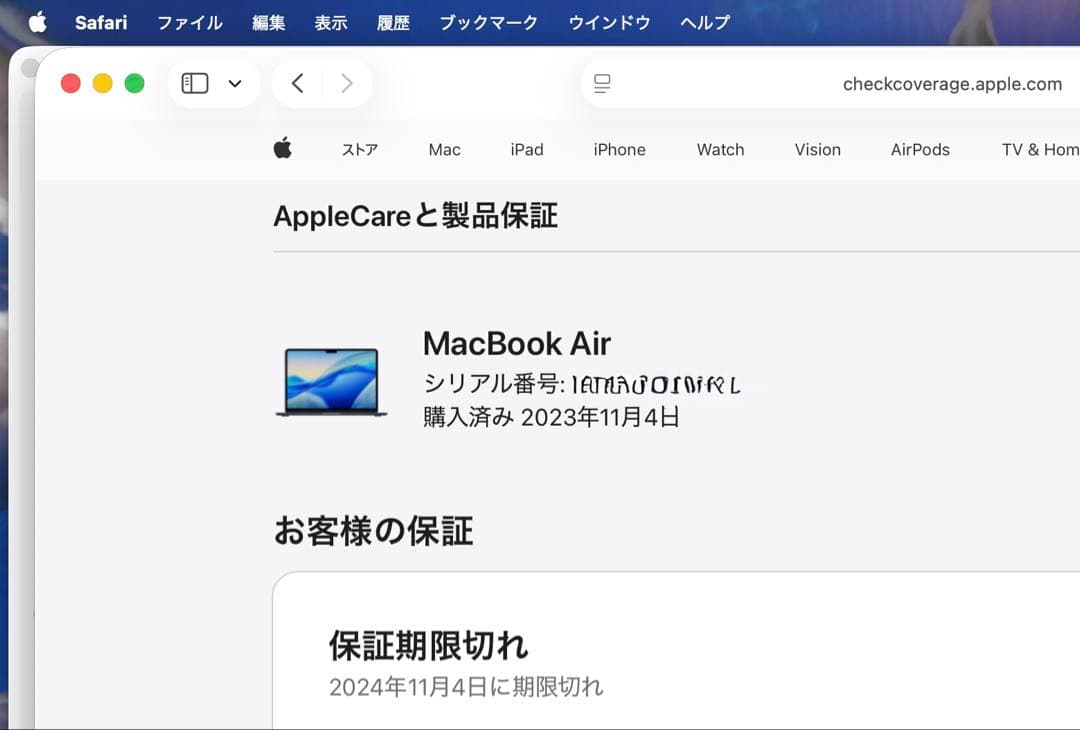
Task: Select iPad in the navigation bar
Action: (526, 149)
